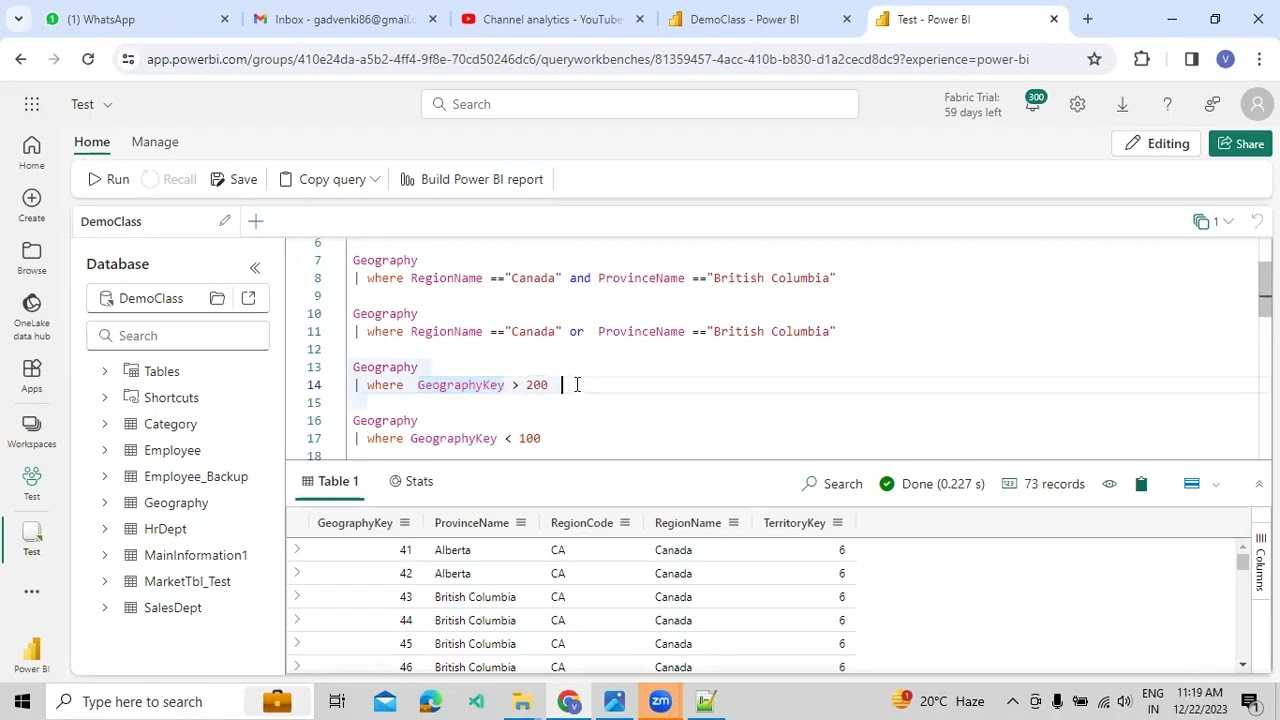Collapse the results panel with chevron

tap(1259, 484)
